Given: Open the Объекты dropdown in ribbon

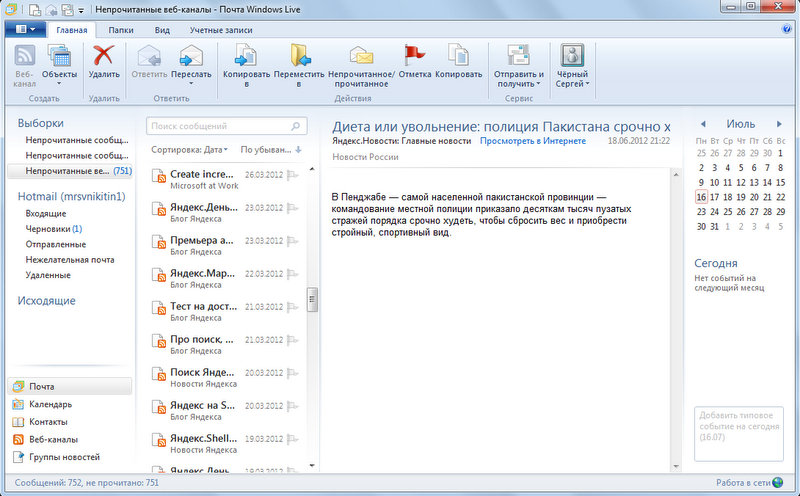Looking at the screenshot, I should (x=59, y=65).
